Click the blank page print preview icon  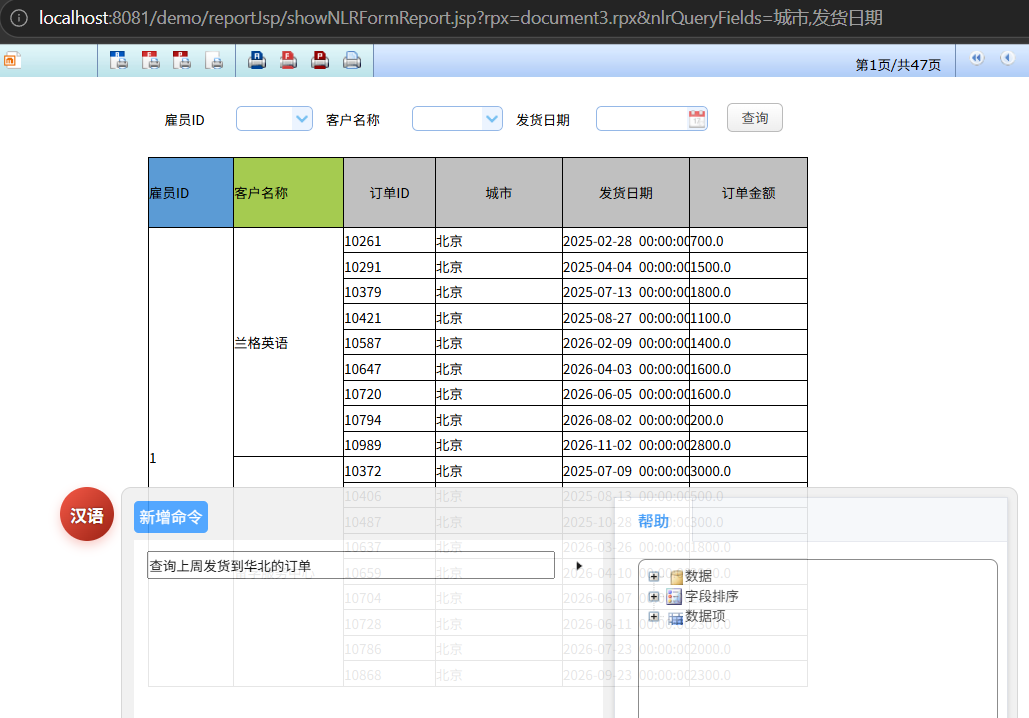coord(214,60)
